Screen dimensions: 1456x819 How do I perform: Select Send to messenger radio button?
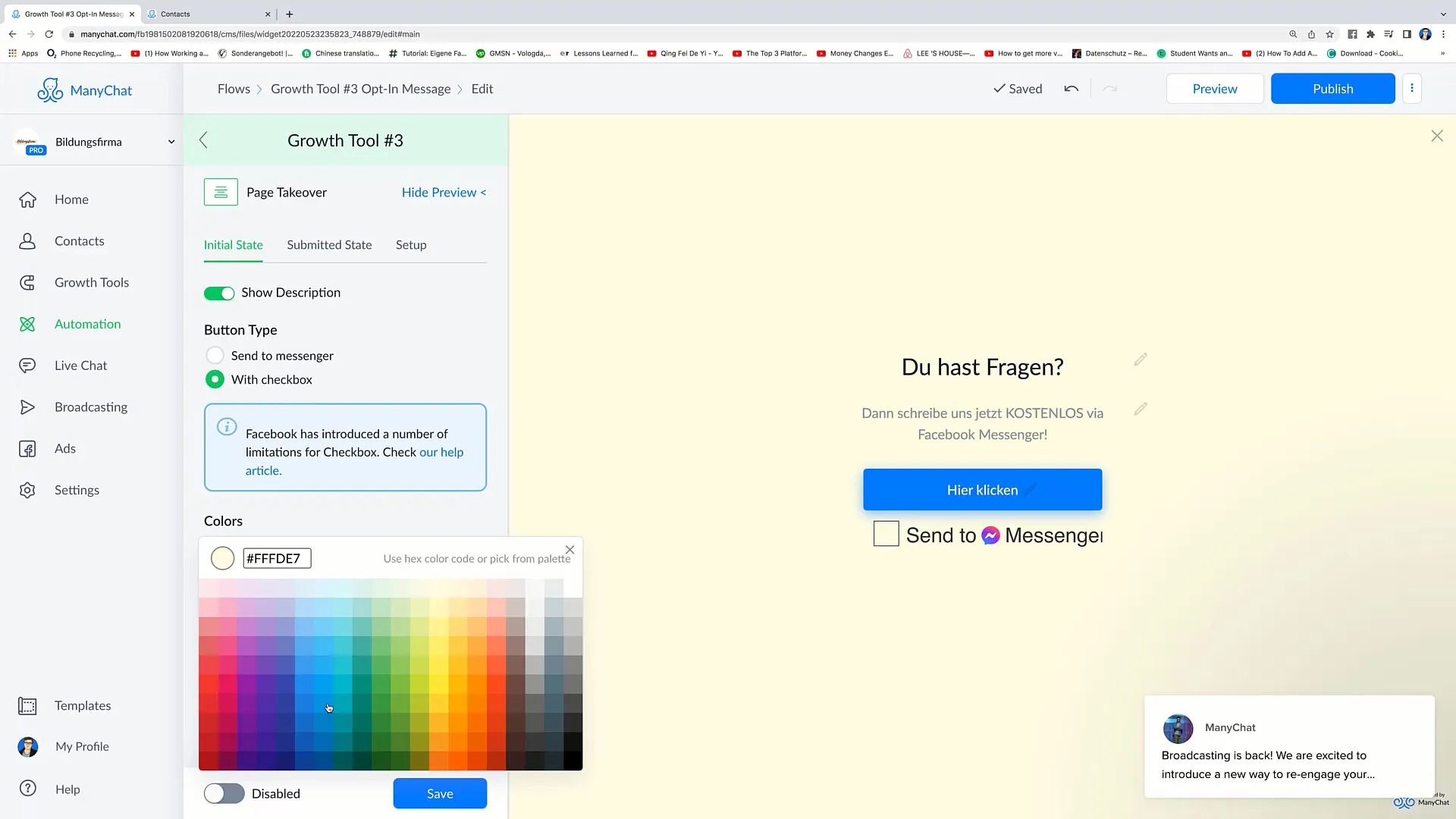click(214, 355)
